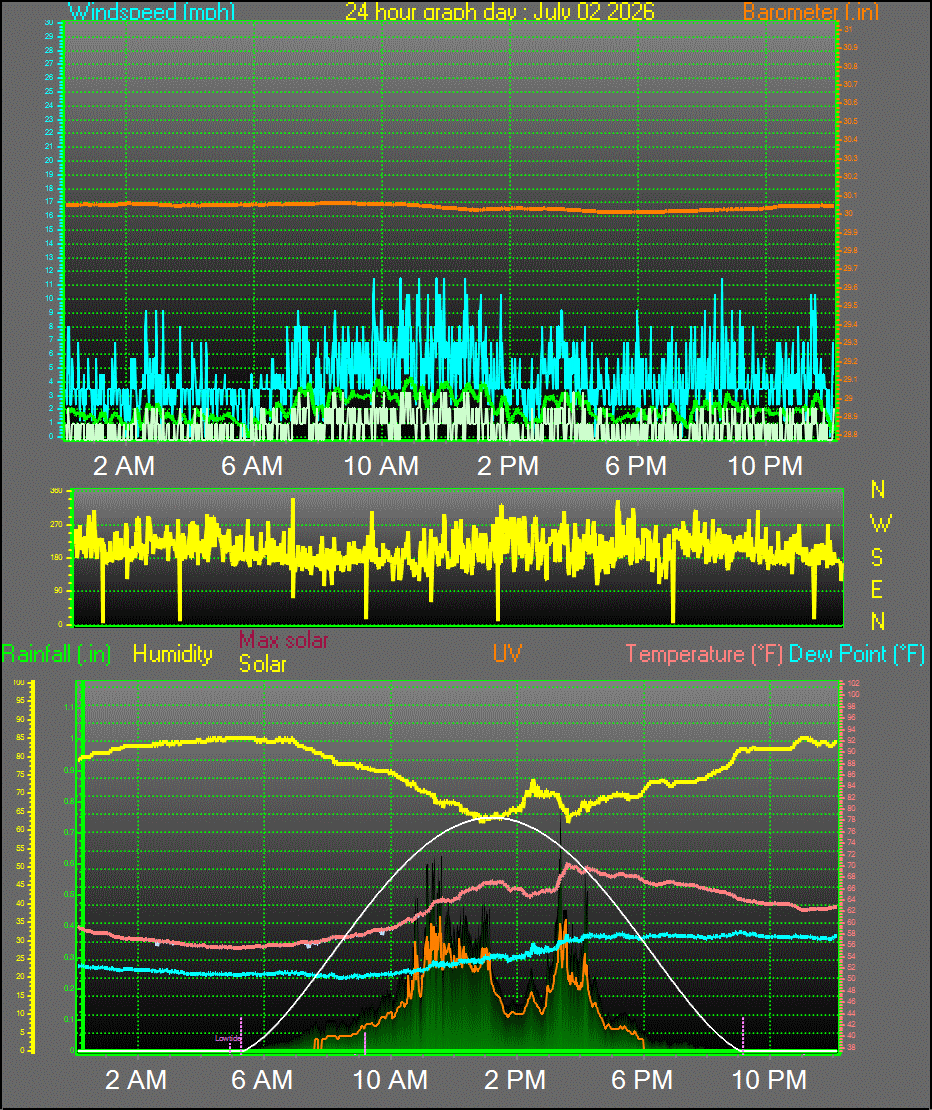Screen dimensions: 932x1110
Task: Click the top "N" wind direction label
Action: [x=878, y=489]
